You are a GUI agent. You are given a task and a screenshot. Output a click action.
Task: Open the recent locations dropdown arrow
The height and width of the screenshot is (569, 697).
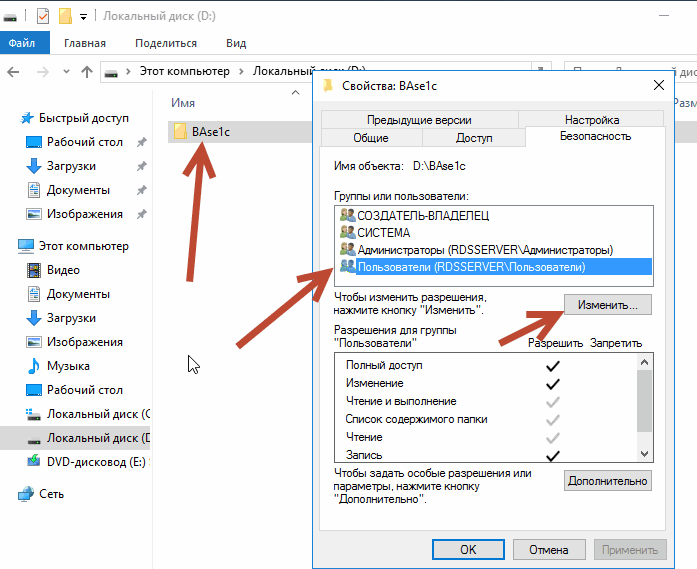[65, 72]
